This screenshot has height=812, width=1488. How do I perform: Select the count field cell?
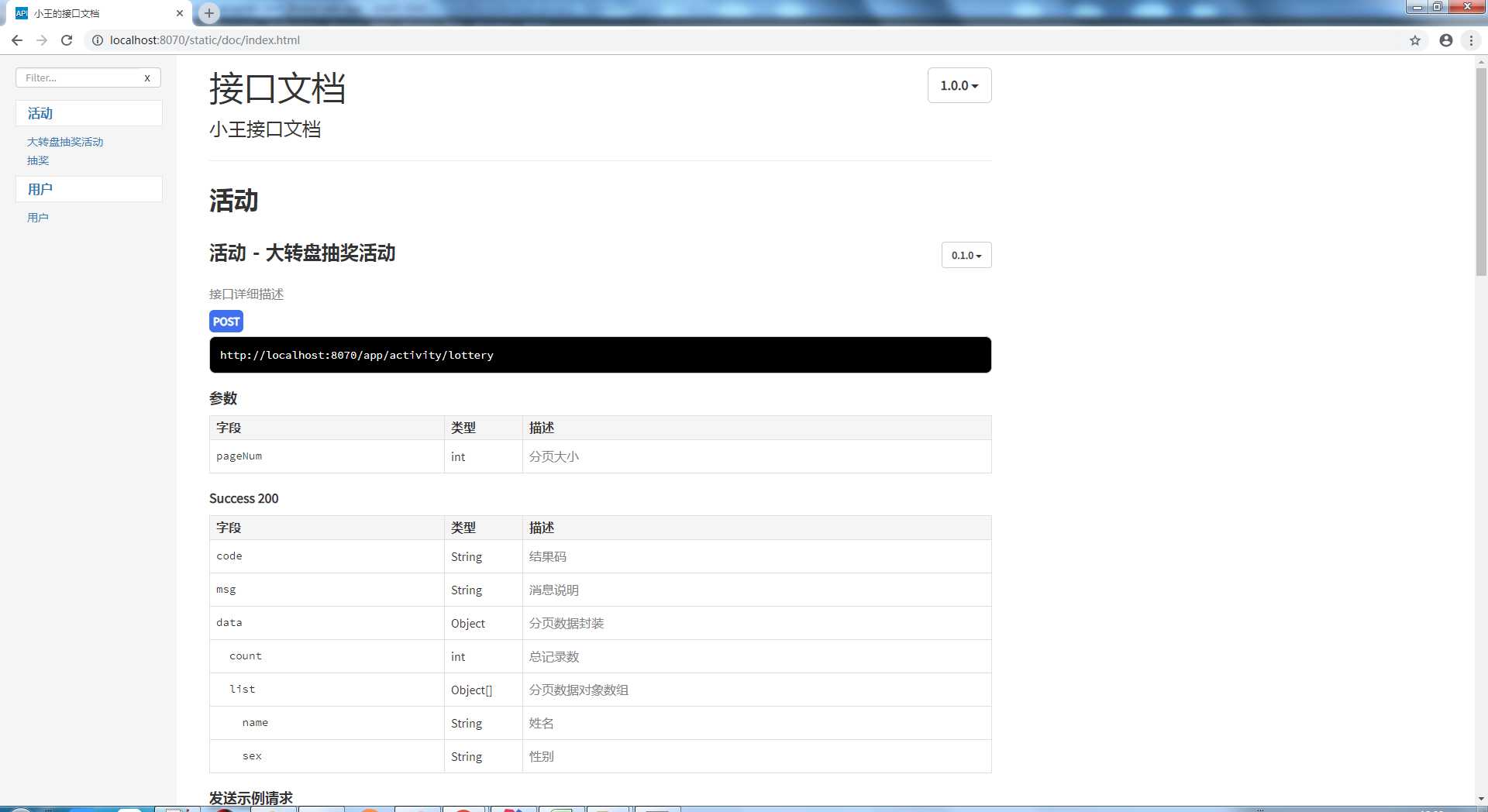(327, 656)
